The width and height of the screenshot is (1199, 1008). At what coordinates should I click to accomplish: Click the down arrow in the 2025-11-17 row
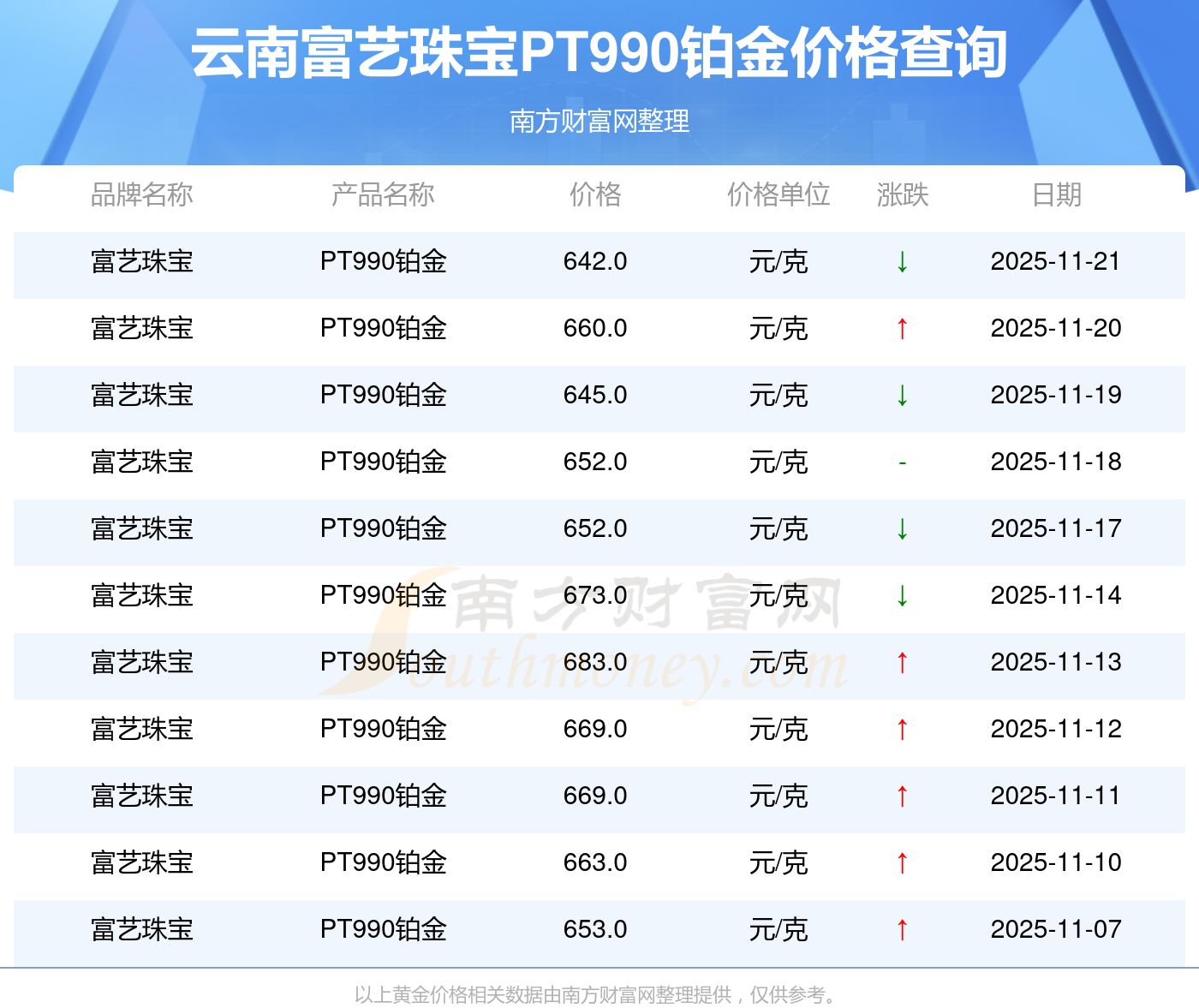pos(902,529)
